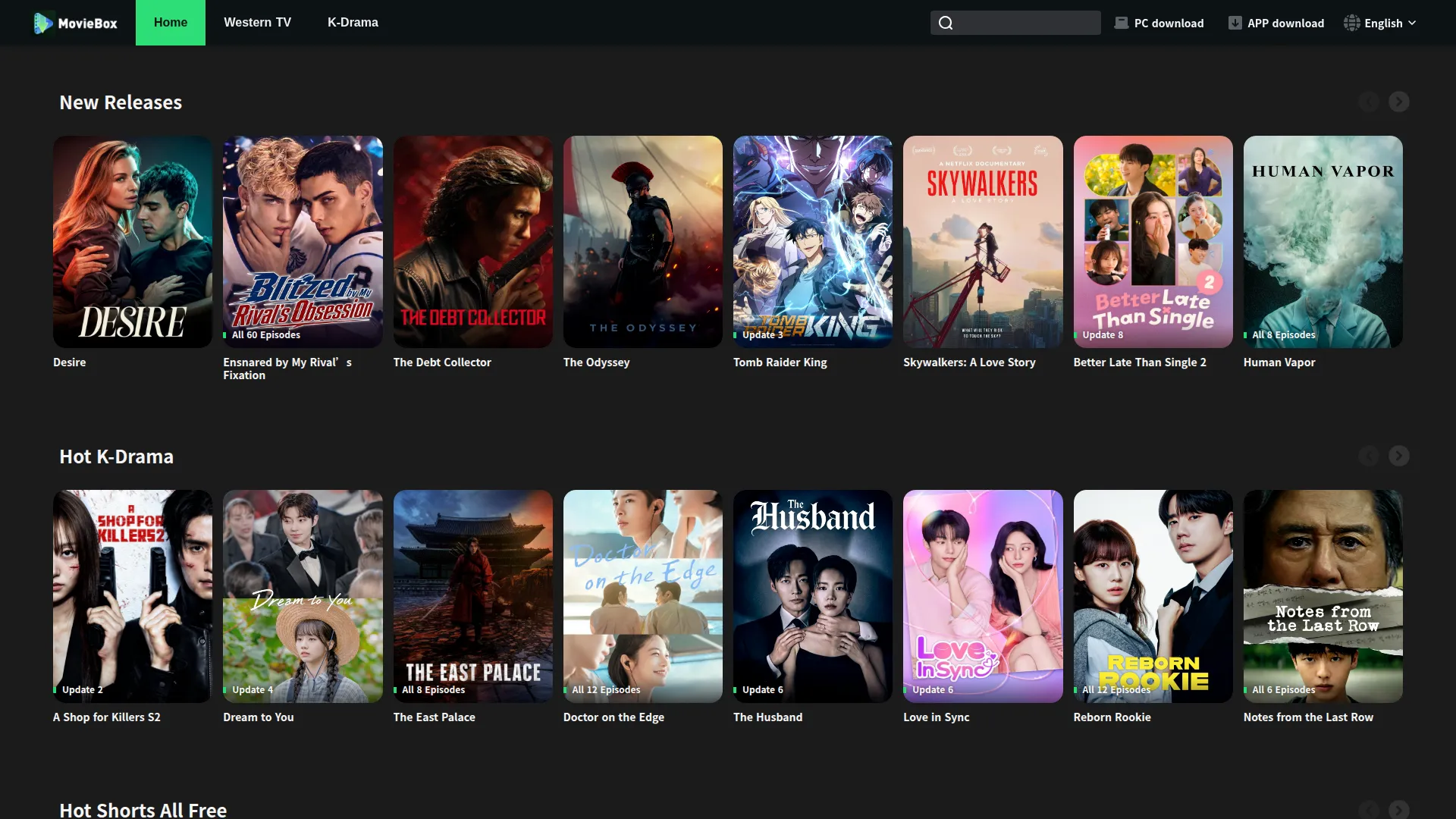The height and width of the screenshot is (819, 1456).
Task: Go to next page of New Releases
Action: pos(1398,102)
